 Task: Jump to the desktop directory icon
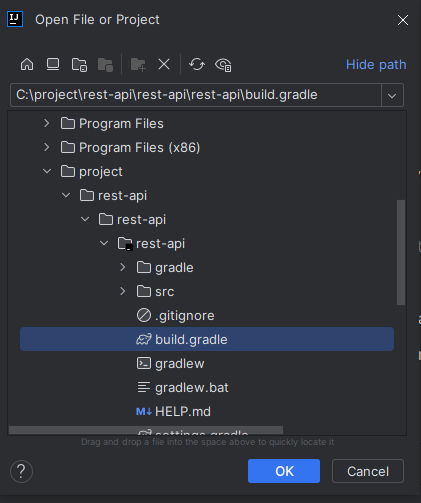pyautogui.click(x=53, y=64)
